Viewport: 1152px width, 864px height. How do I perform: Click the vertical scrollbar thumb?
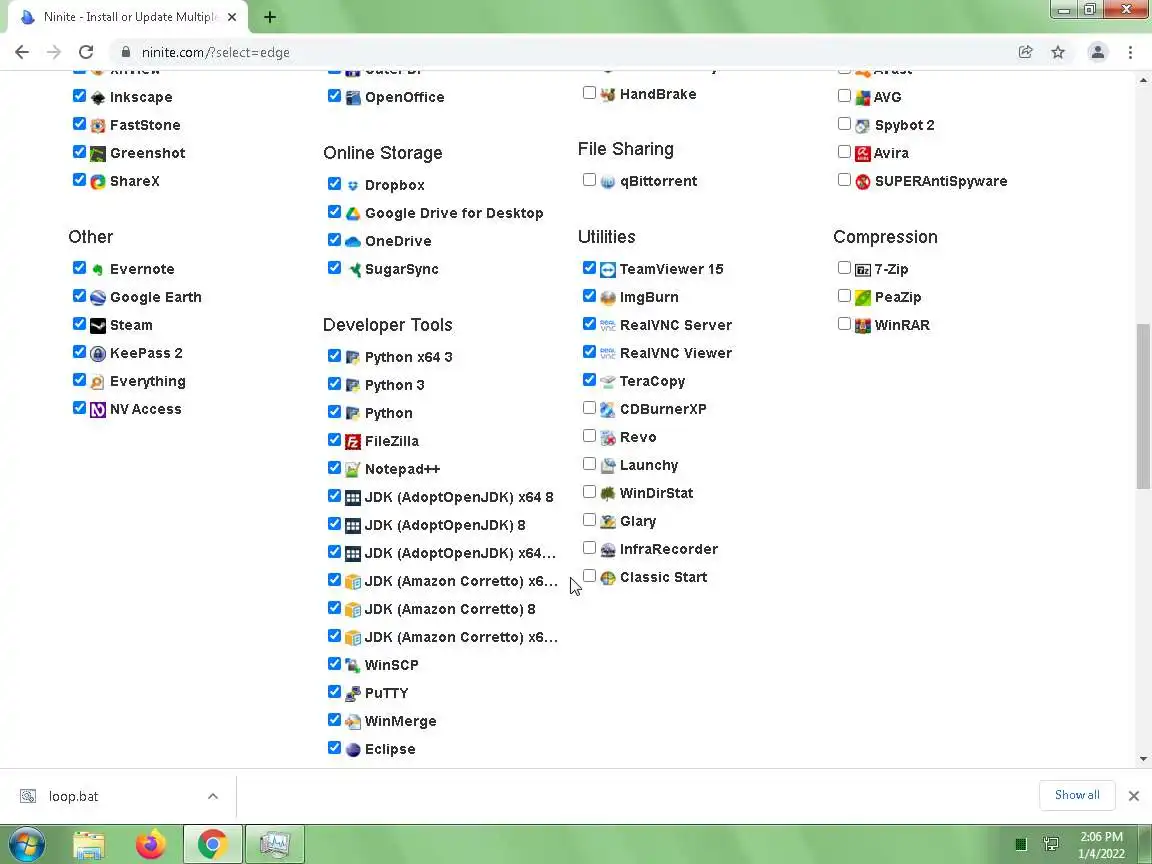(1143, 406)
